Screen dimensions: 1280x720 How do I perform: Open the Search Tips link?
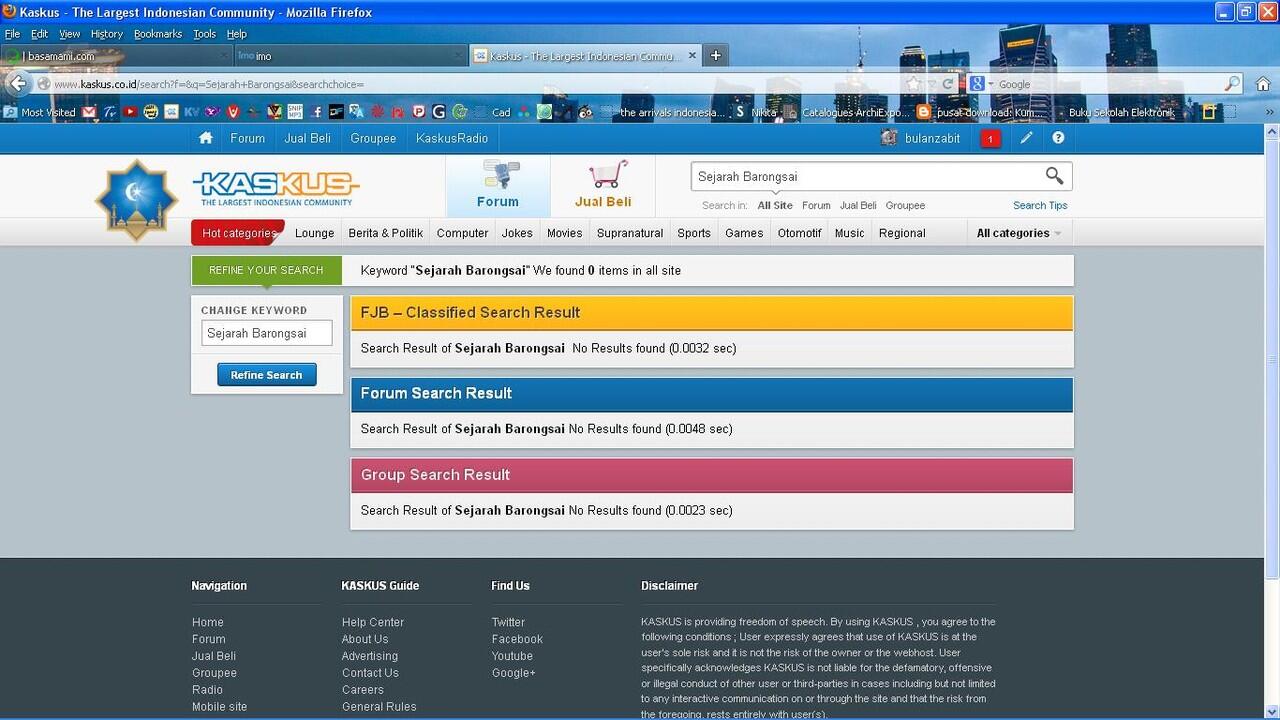(x=1040, y=205)
